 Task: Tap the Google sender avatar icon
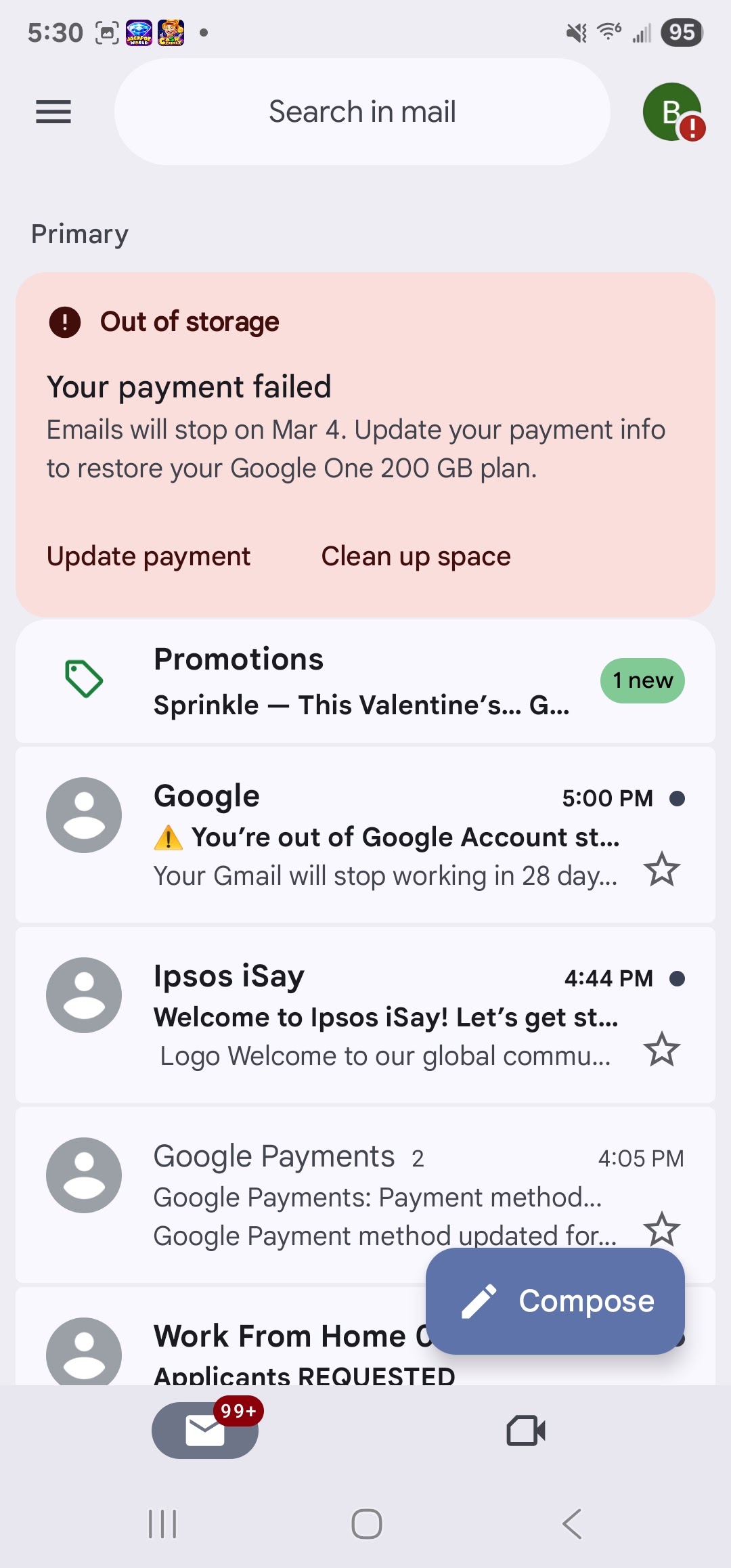84,815
